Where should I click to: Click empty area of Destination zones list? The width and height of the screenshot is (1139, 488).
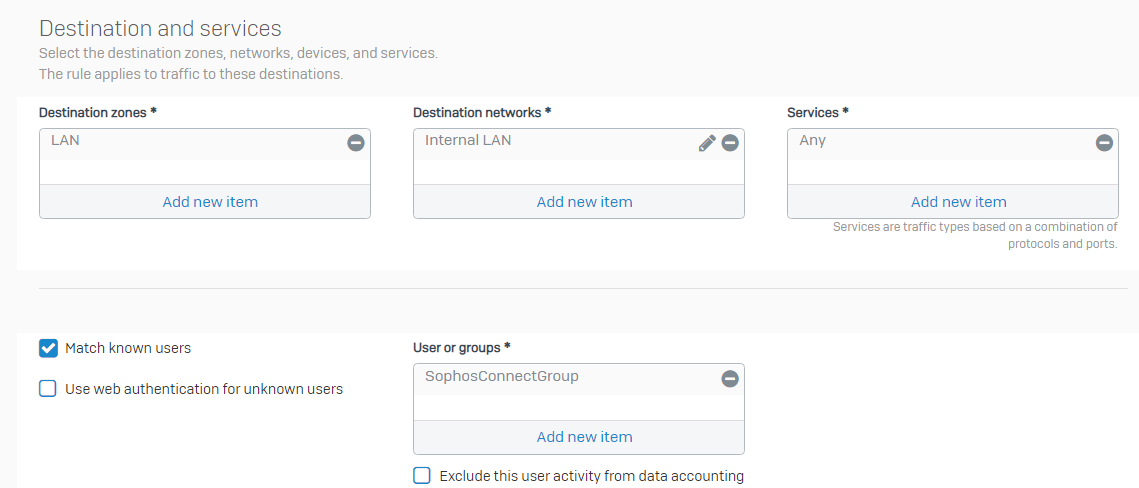click(205, 172)
